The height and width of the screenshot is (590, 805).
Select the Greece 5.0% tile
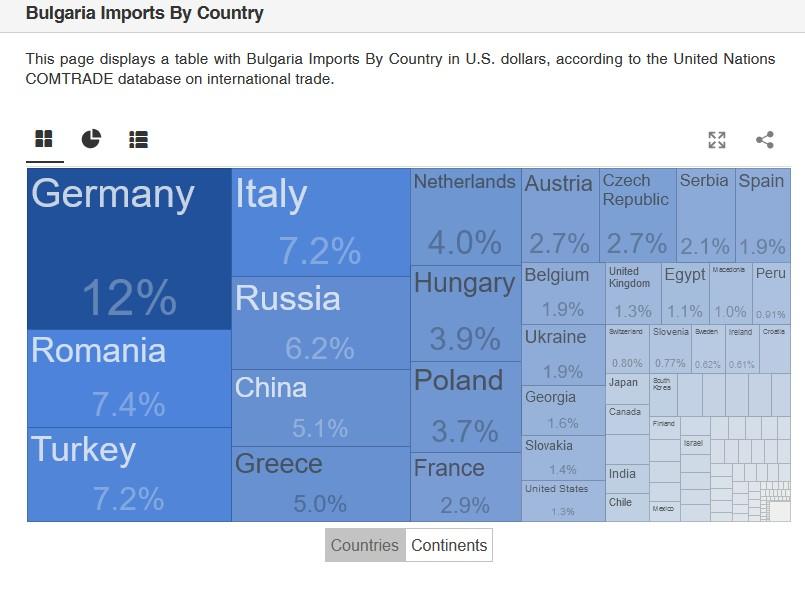point(321,484)
